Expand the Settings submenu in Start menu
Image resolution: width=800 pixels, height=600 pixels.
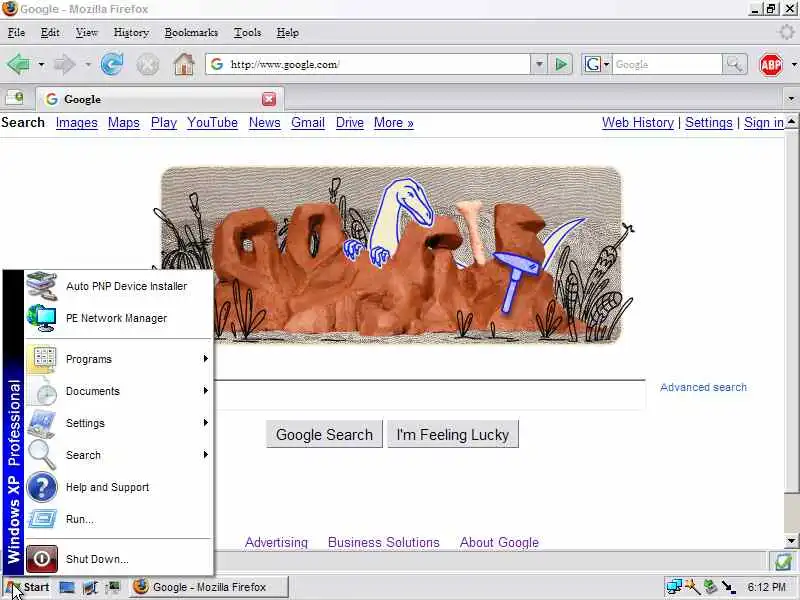(119, 422)
